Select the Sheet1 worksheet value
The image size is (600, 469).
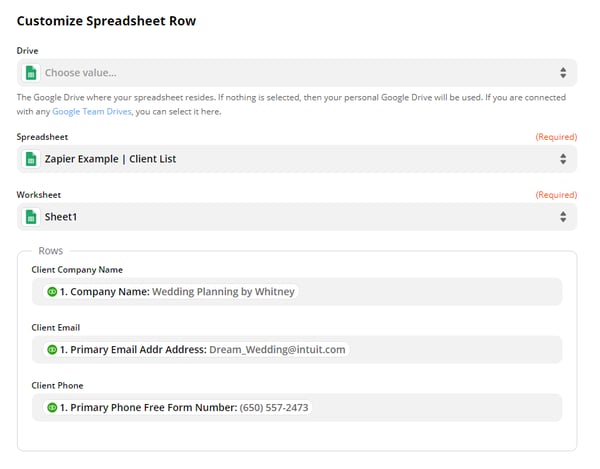tap(61, 217)
